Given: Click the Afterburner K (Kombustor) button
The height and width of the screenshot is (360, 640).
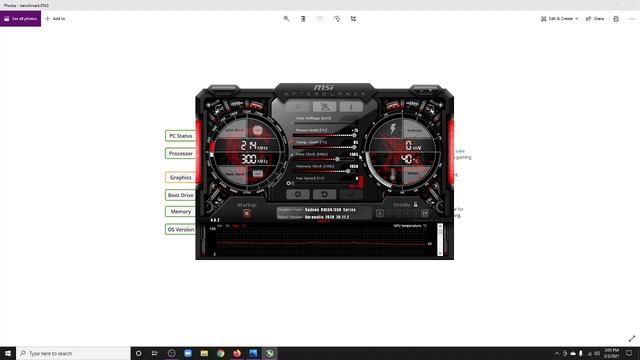Looking at the screenshot, I should [x=298, y=107].
